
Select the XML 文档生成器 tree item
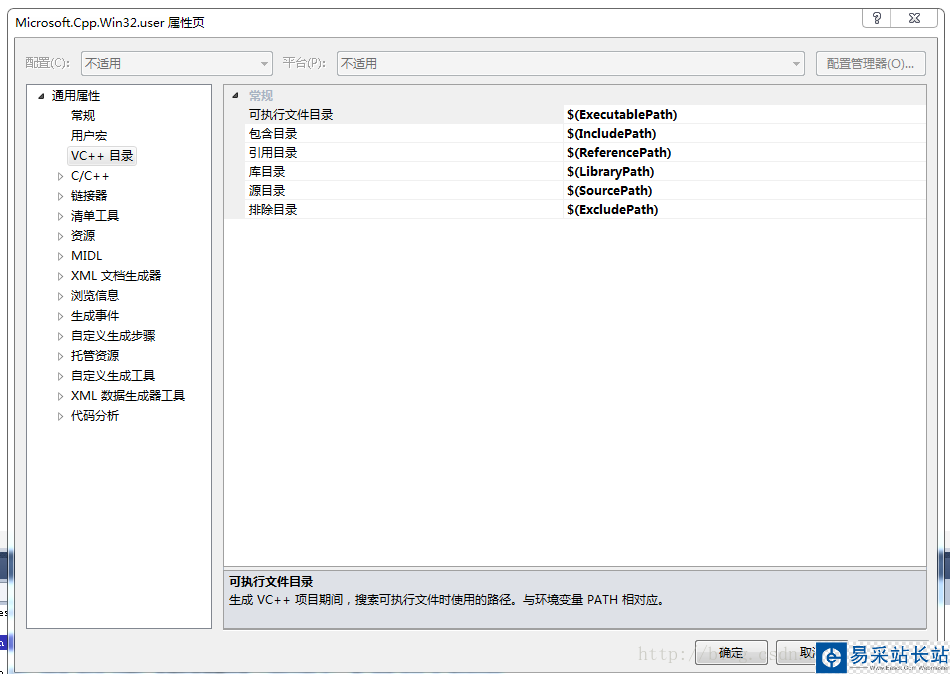pos(116,276)
